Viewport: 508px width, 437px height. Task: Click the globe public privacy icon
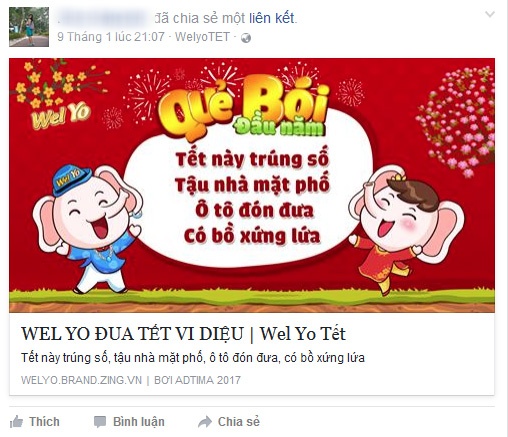click(x=246, y=38)
